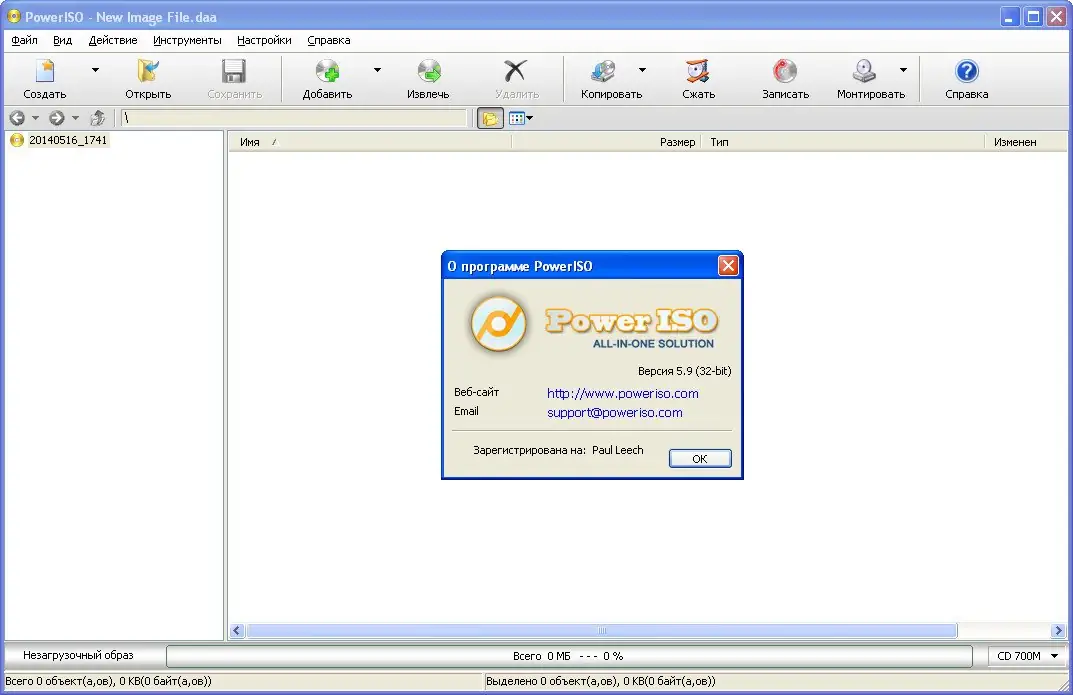Open the Back history dropdown arrow
The height and width of the screenshot is (695, 1073).
point(36,118)
